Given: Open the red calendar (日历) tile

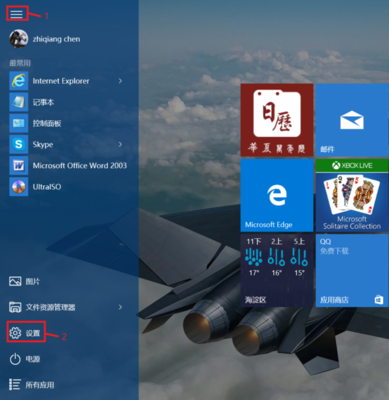Looking at the screenshot, I should 277,120.
